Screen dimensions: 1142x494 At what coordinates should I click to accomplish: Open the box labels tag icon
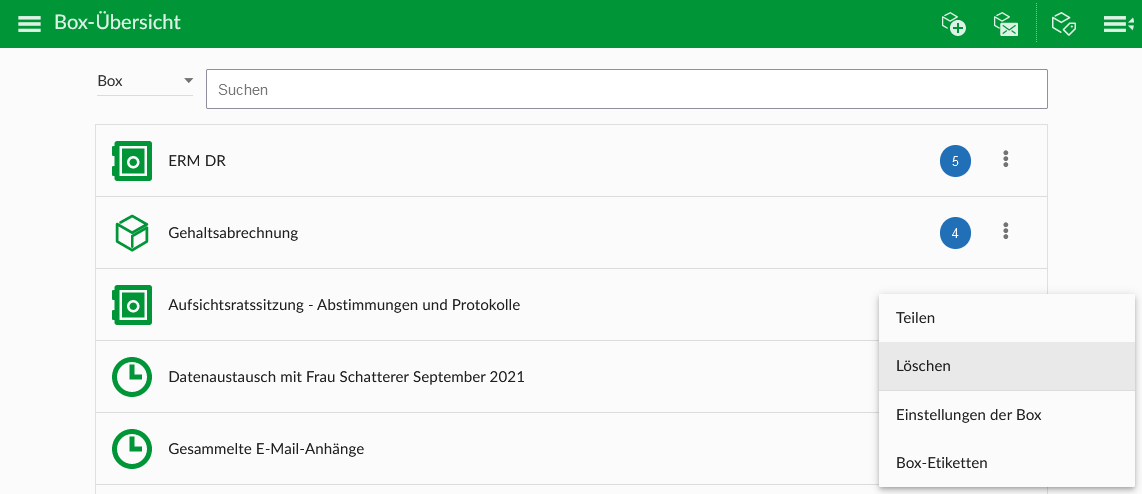point(1064,24)
